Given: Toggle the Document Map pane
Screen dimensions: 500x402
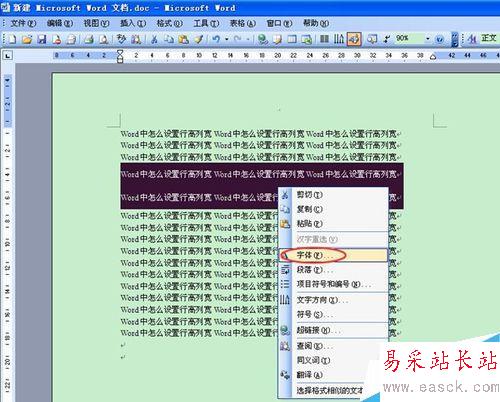Looking at the screenshot, I should 372,39.
